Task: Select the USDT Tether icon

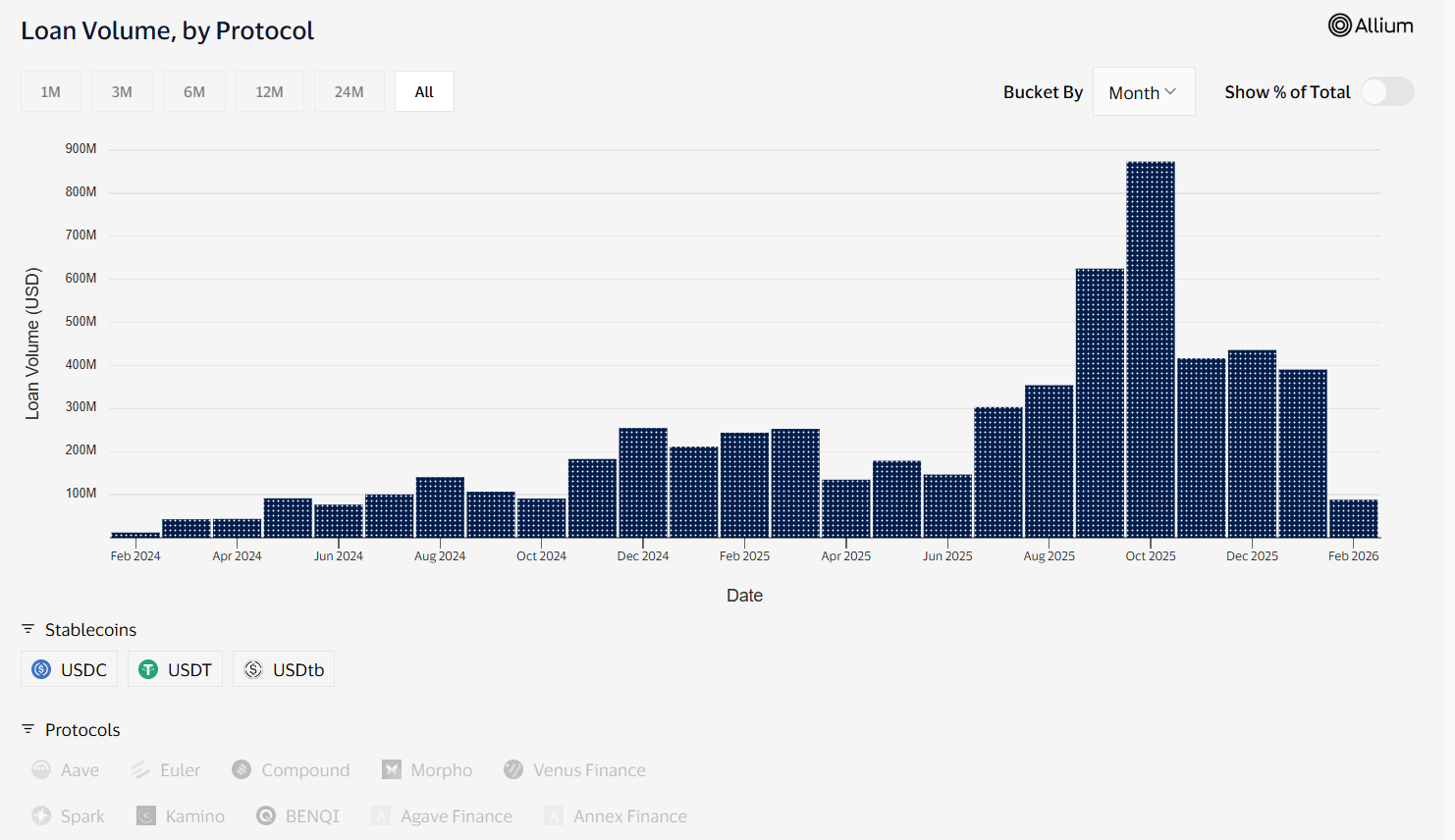Action: (147, 668)
